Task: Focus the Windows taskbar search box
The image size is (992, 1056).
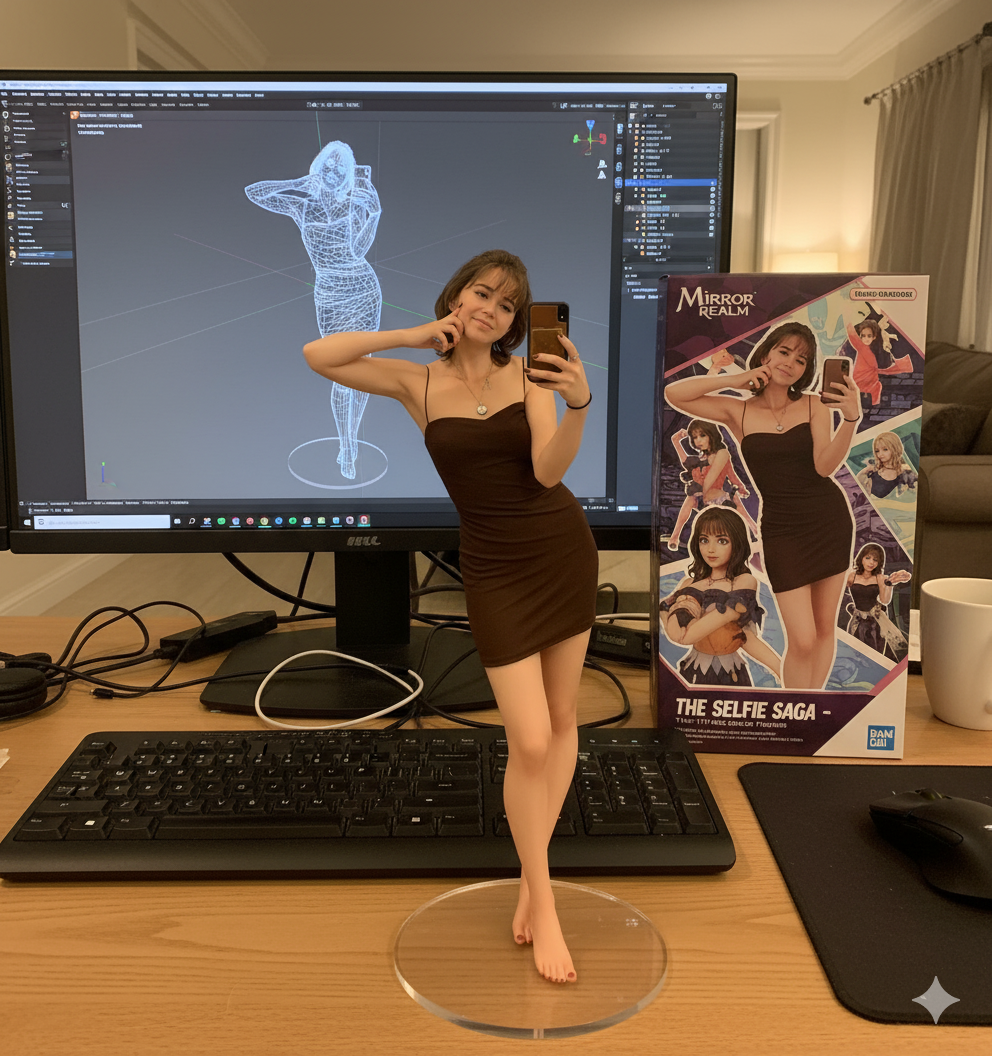Action: click(102, 522)
